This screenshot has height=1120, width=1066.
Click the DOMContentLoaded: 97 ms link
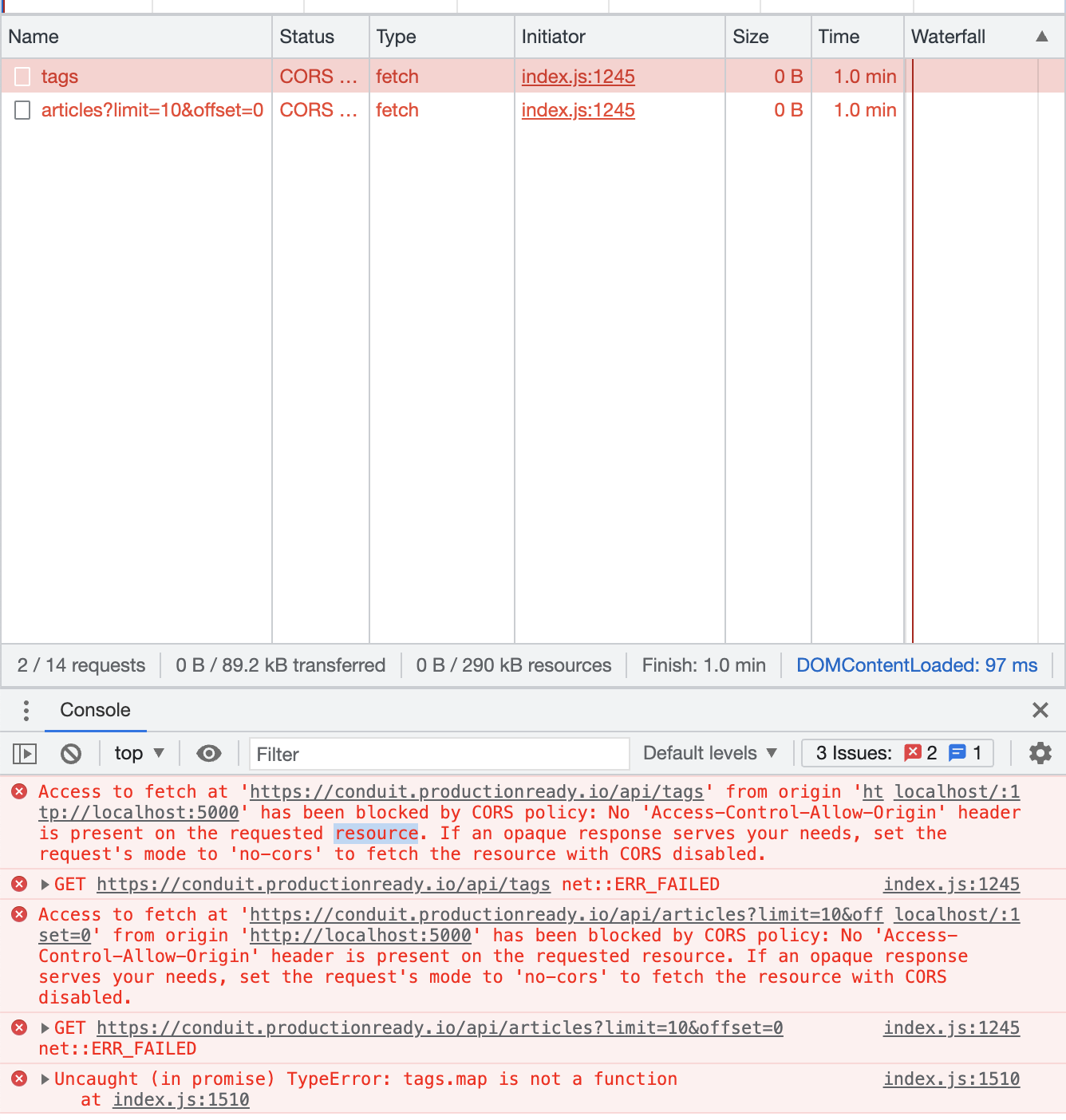917,665
